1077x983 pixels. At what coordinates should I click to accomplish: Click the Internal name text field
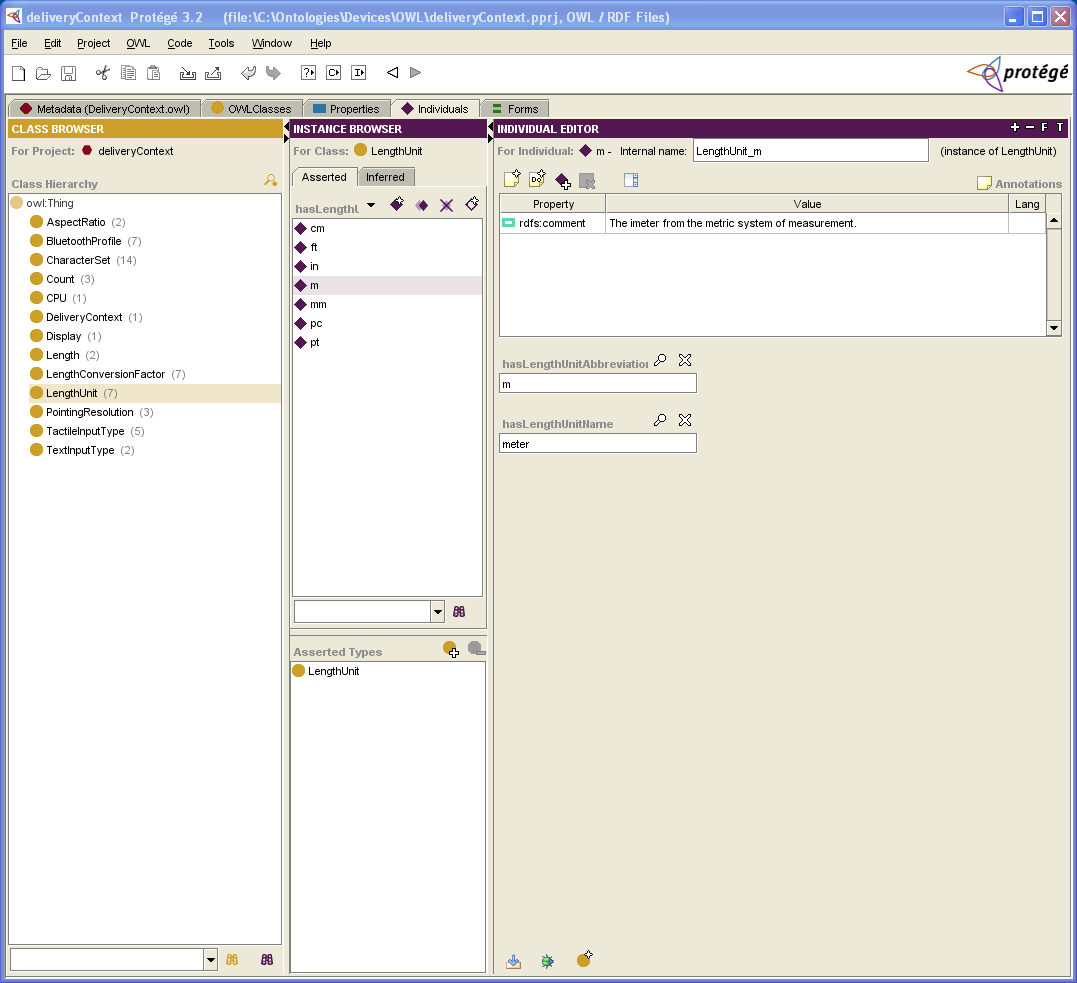810,151
